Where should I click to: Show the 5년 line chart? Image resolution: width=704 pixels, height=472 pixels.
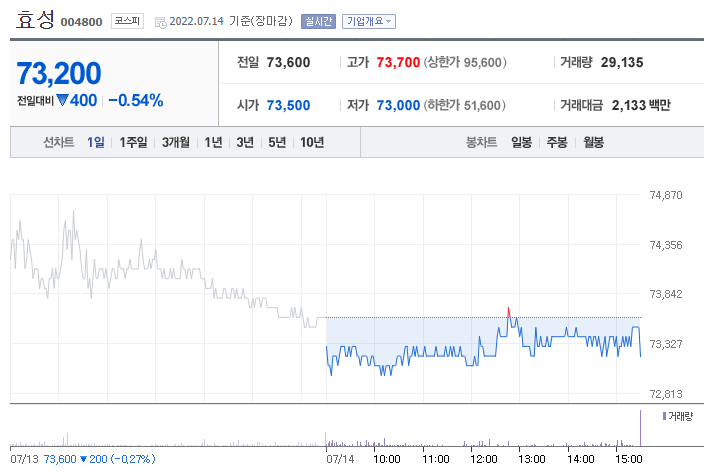coord(277,142)
